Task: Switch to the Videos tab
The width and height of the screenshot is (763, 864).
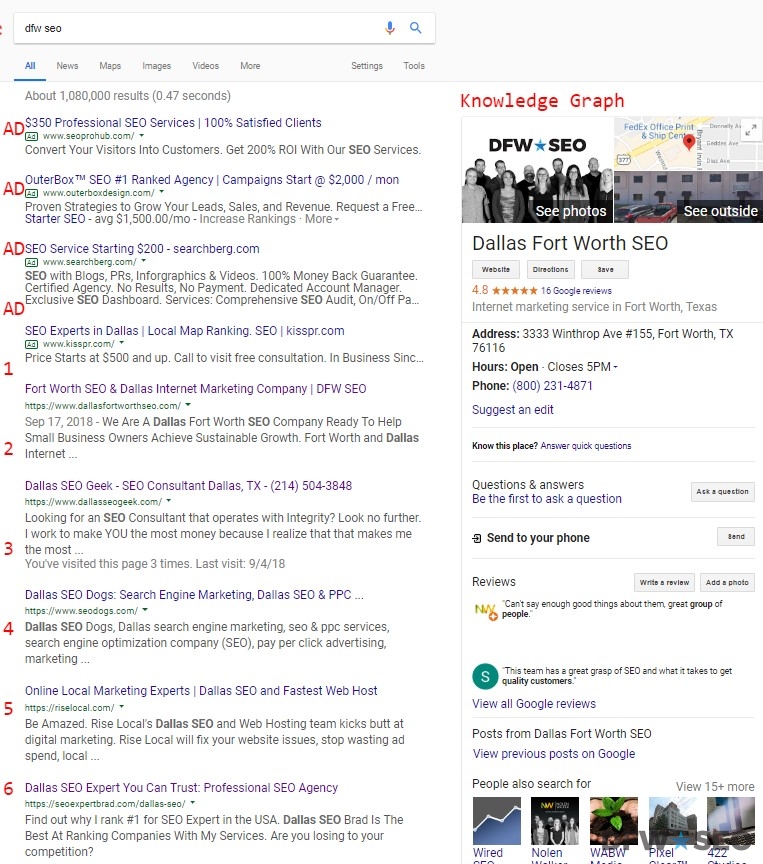Action: (205, 66)
